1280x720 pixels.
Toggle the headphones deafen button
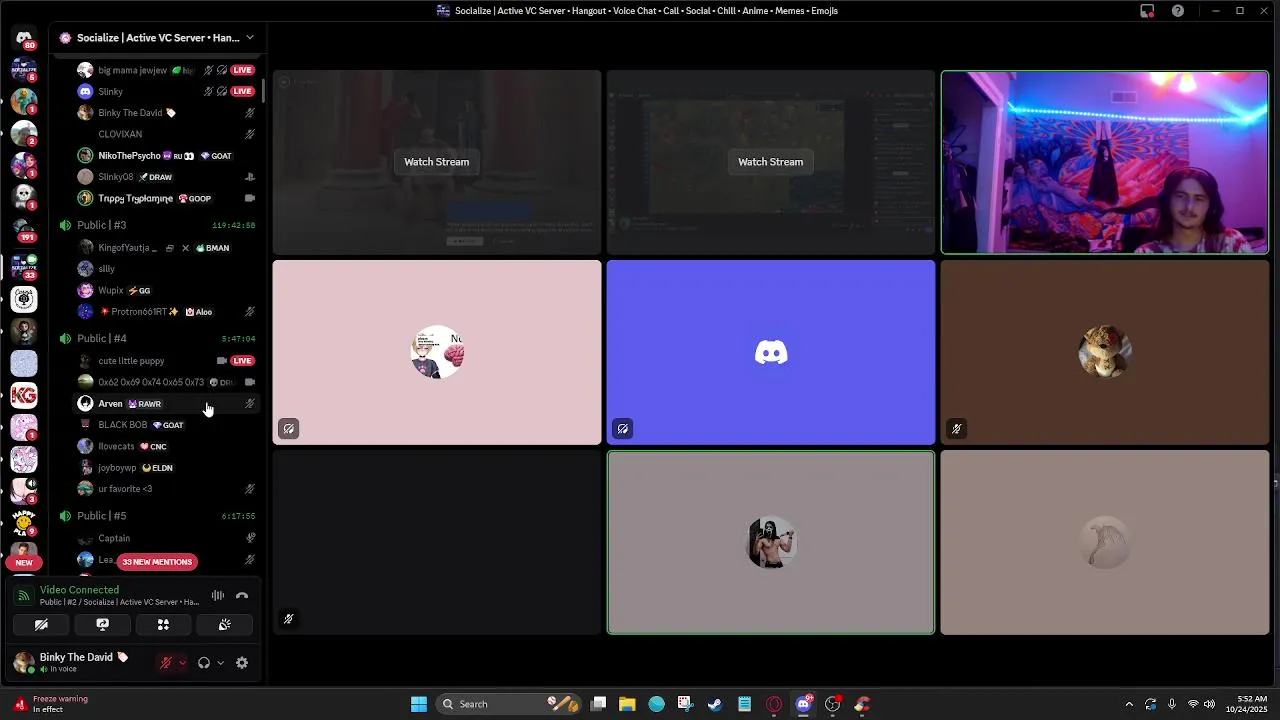click(x=204, y=663)
